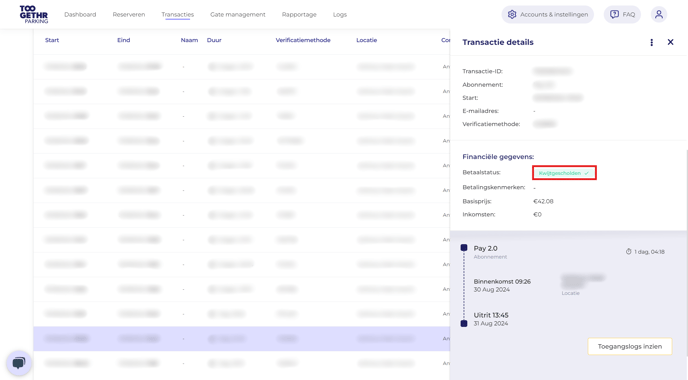688x380 pixels.
Task: Click the TooGethr Parking logo
Action: click(x=34, y=14)
